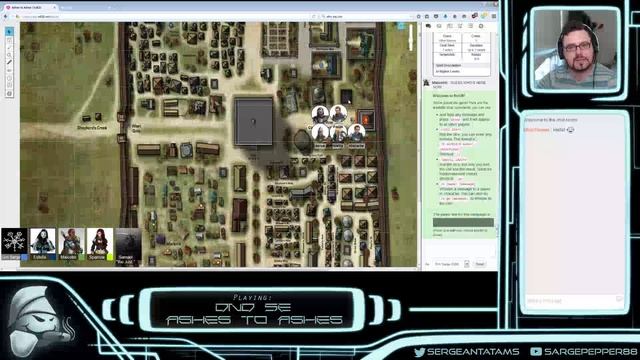Click the cyan page toolbar toggle above zoom slider
This screenshot has width=640, height=360.
(x=400, y=26)
